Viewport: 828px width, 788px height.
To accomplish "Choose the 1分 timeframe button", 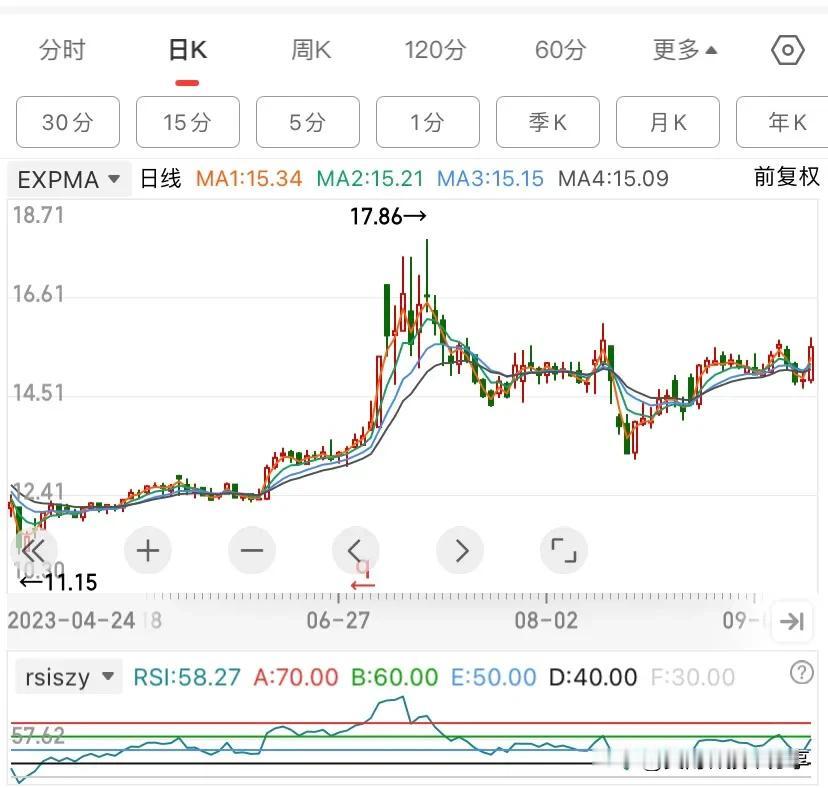I will (428, 122).
